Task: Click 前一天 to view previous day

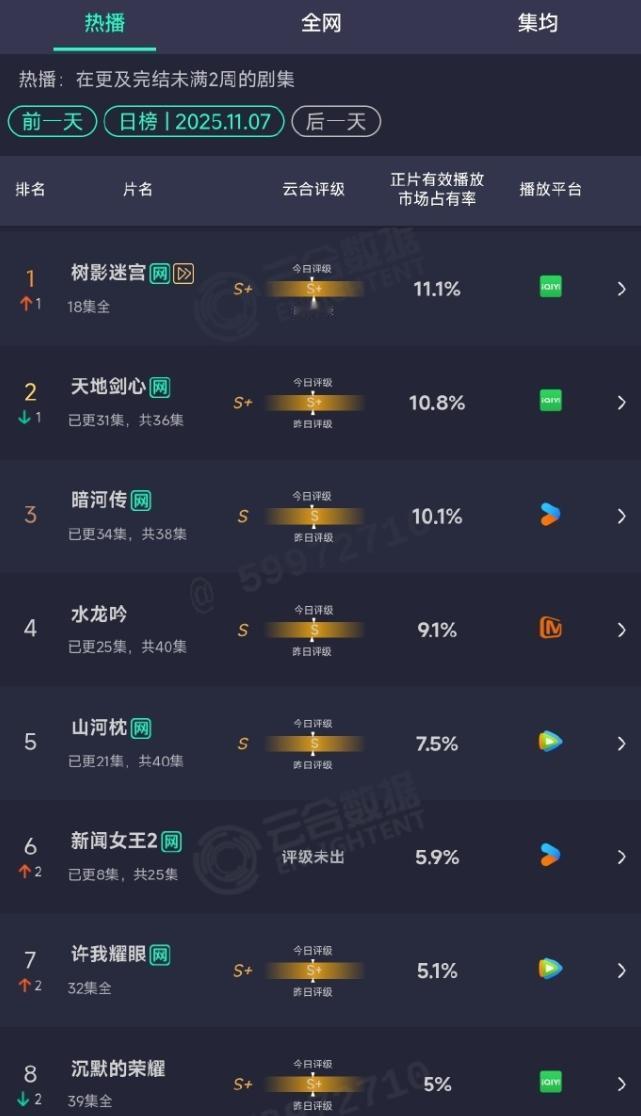Action: click(51, 123)
